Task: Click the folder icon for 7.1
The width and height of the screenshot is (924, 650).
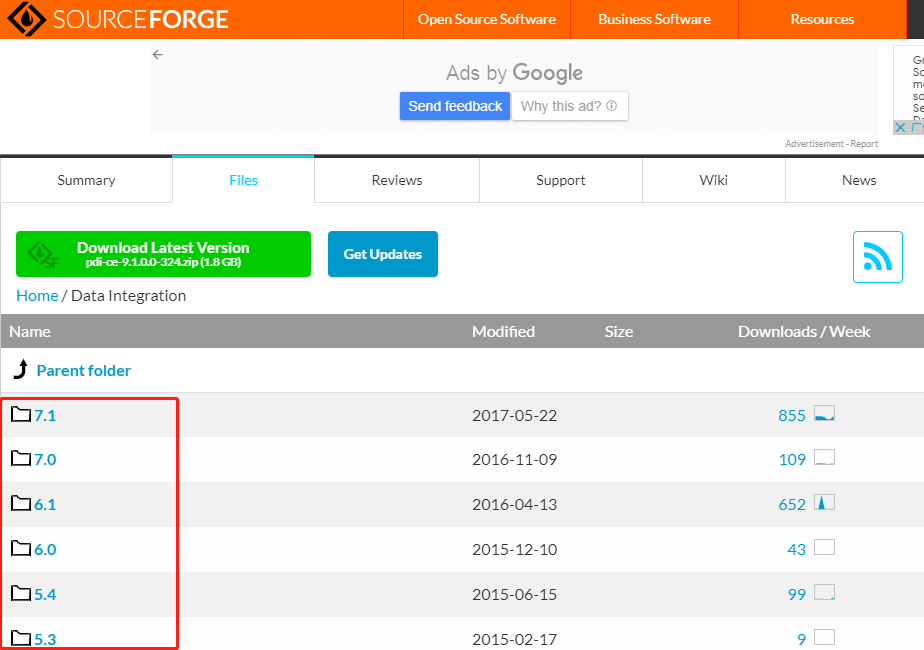Action: 21,414
